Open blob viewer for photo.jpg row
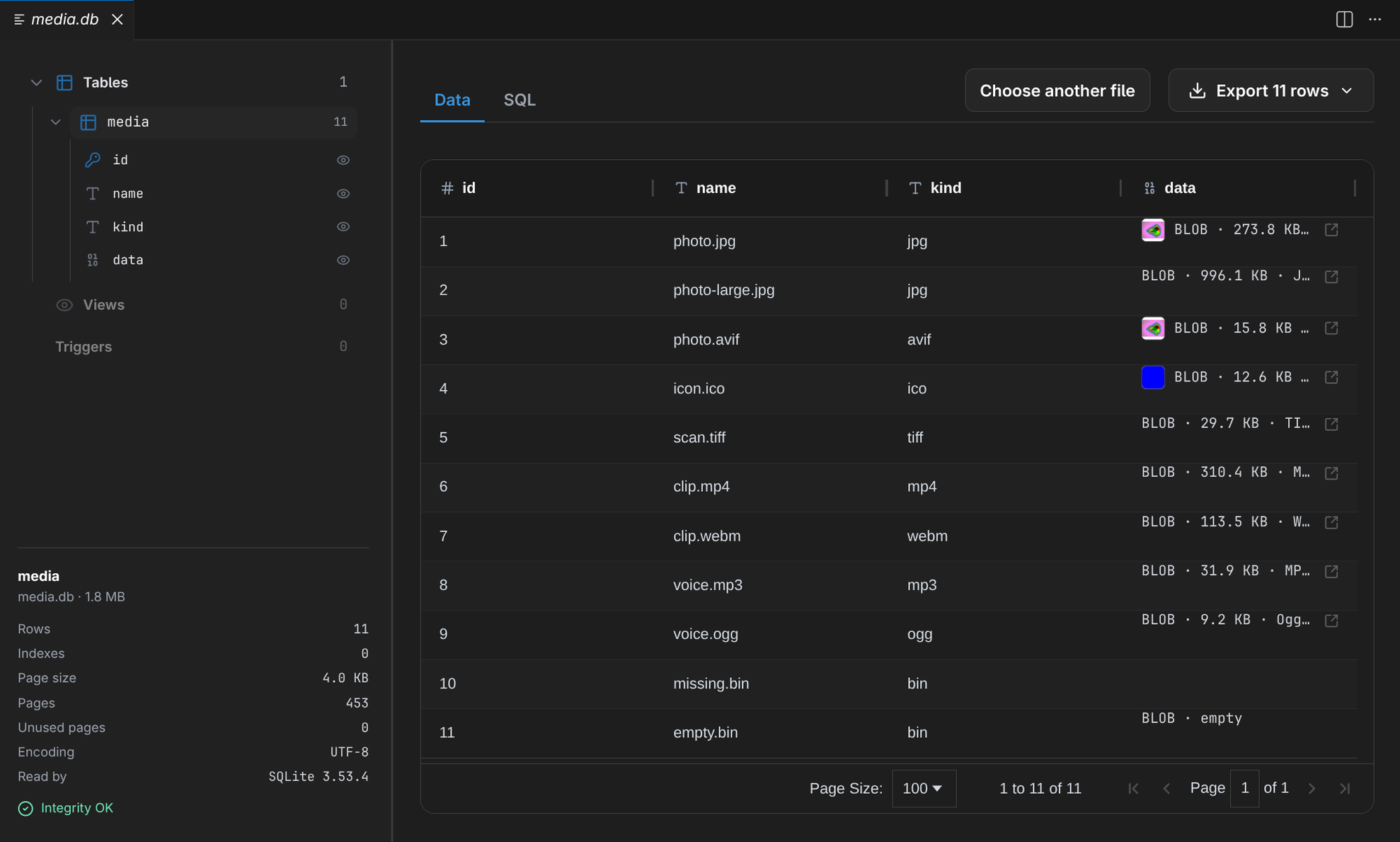Screen dimensions: 1400x842 (x=1331, y=230)
